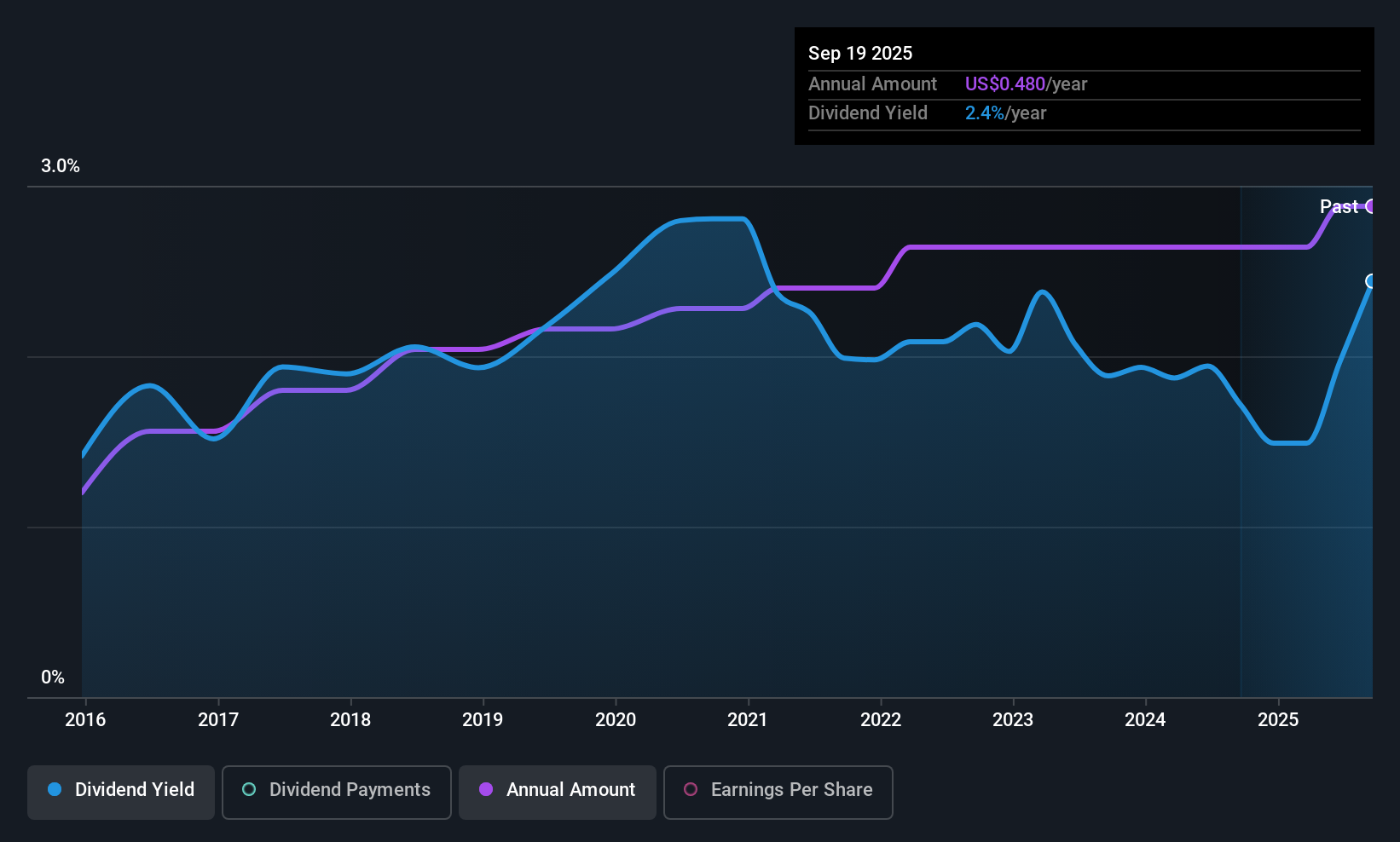
Task: Show the Earnings Per Share series
Action: click(x=778, y=792)
